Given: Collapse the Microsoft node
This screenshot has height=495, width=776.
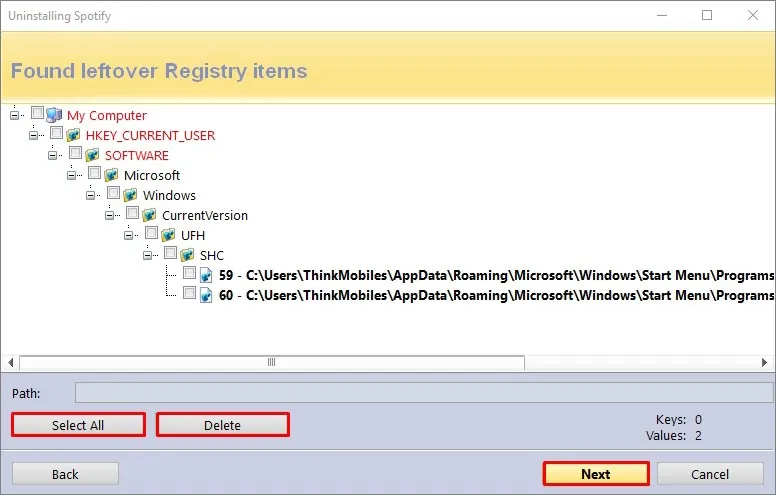Looking at the screenshot, I should point(71,175).
